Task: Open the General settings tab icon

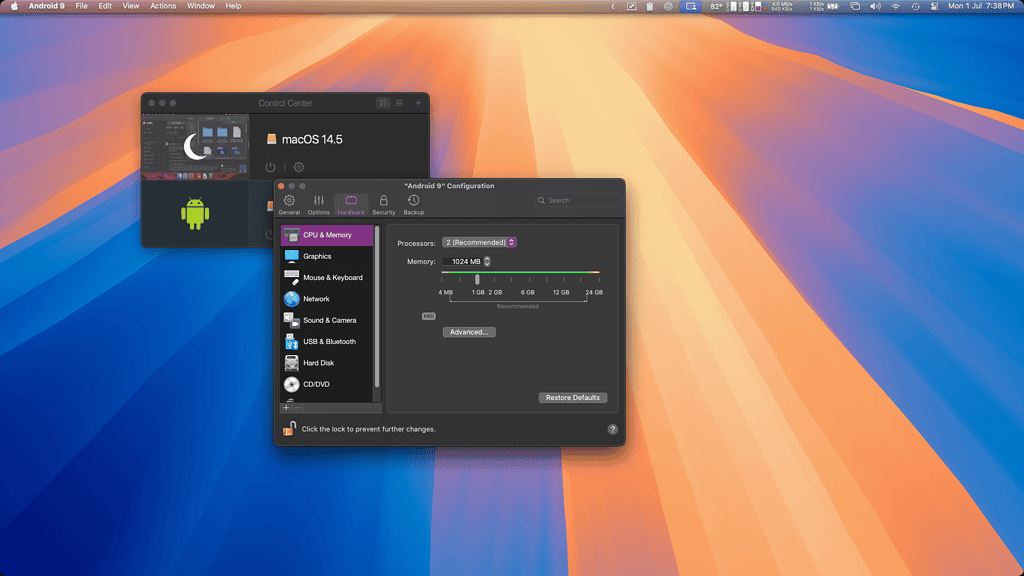Action: tap(289, 204)
